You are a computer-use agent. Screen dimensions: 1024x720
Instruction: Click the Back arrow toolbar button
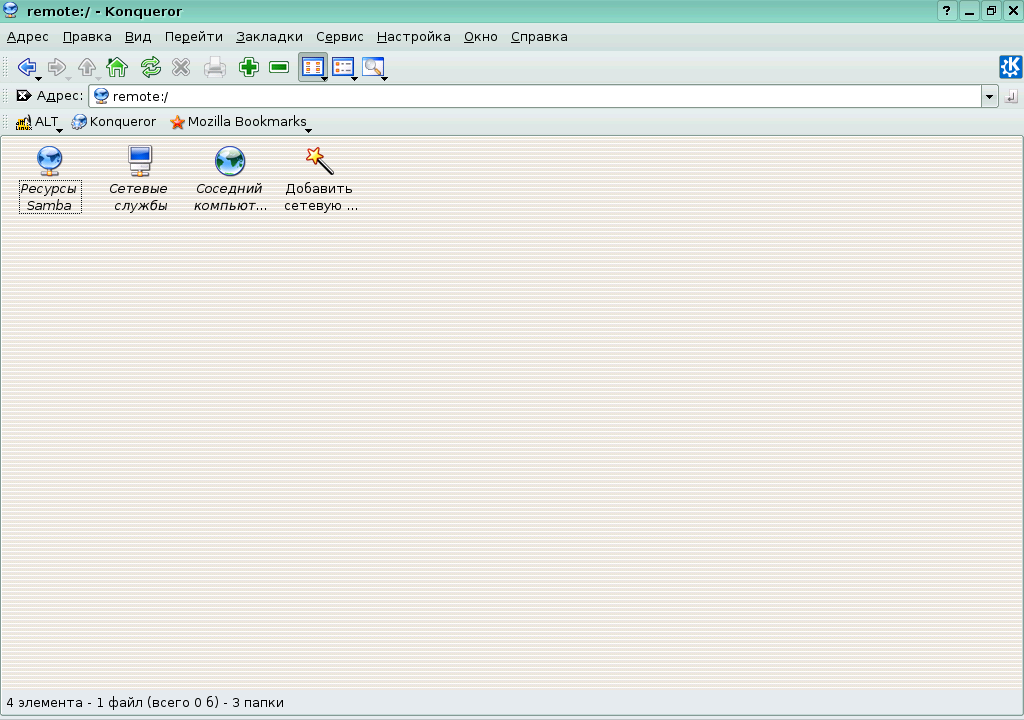coord(26,67)
